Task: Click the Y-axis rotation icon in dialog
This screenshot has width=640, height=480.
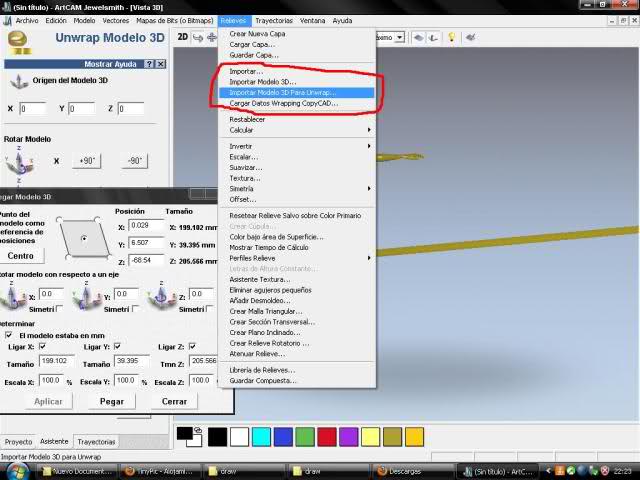Action: click(x=87, y=297)
